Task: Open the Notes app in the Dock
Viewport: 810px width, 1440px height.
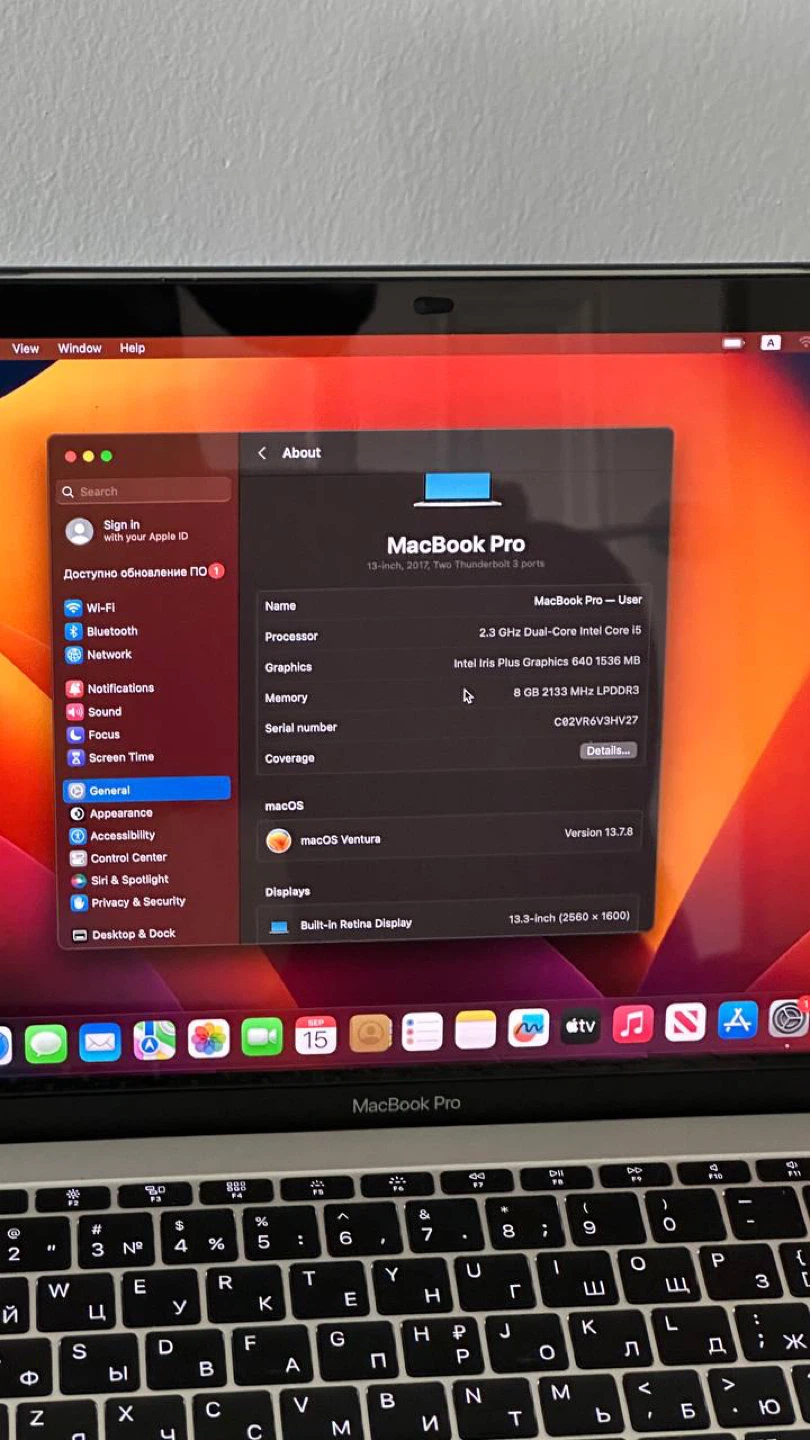Action: [475, 1029]
